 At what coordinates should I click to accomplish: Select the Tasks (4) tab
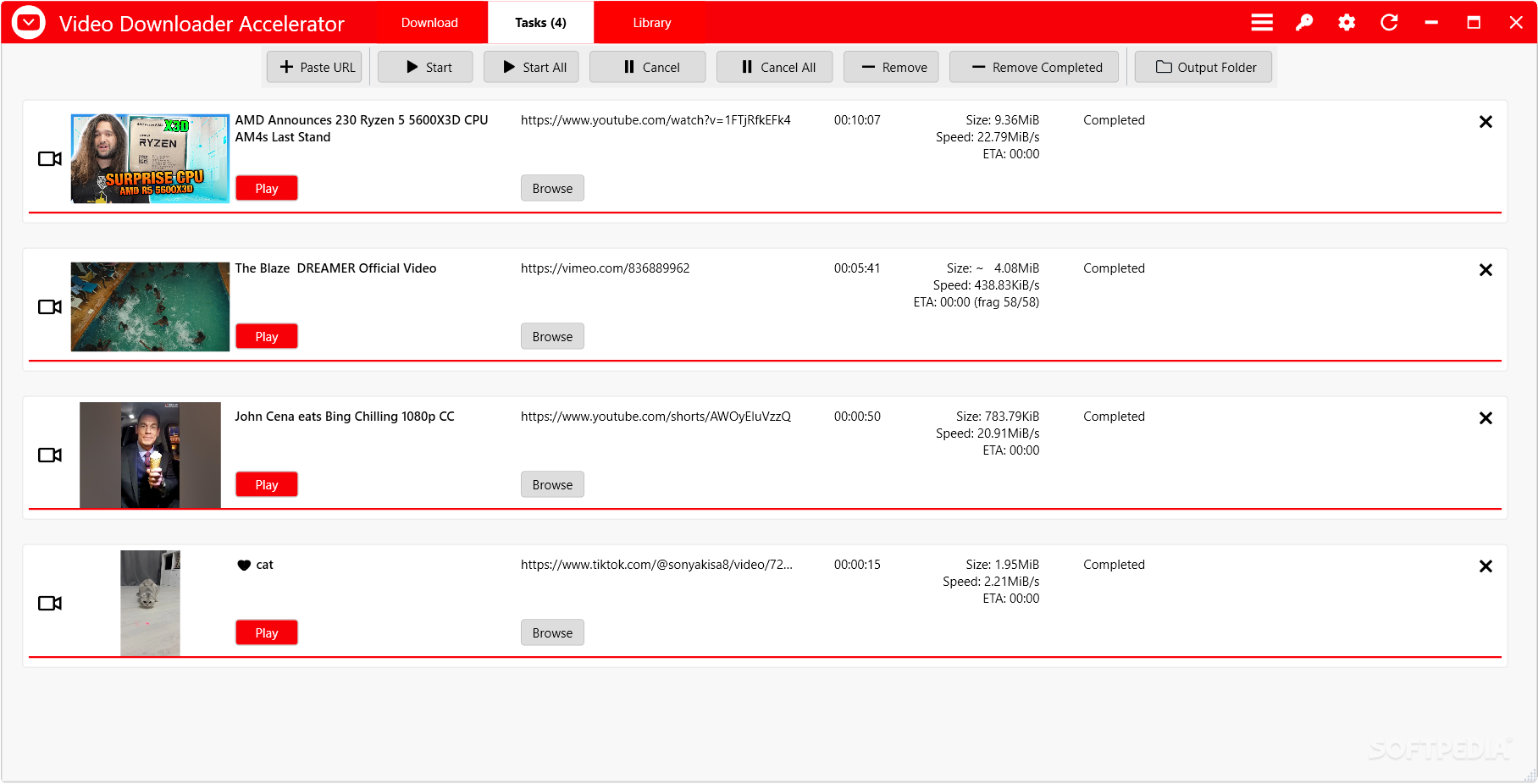pyautogui.click(x=540, y=23)
